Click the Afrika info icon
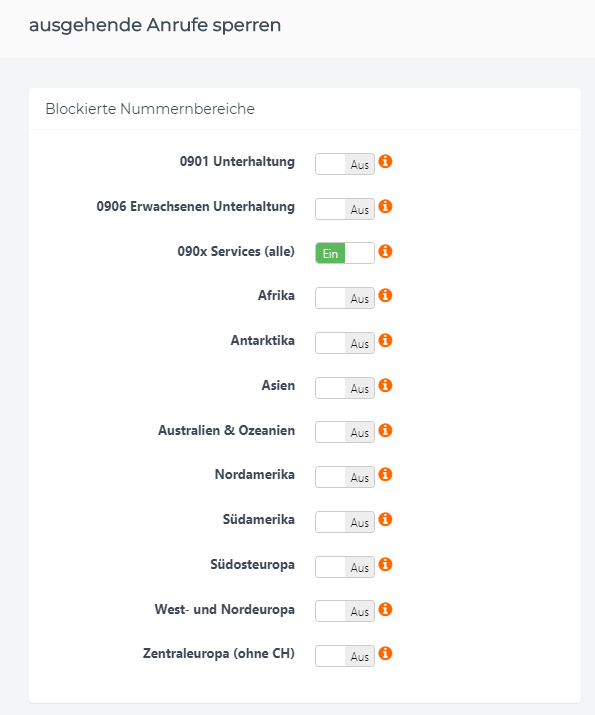This screenshot has width=595, height=715. coord(385,295)
